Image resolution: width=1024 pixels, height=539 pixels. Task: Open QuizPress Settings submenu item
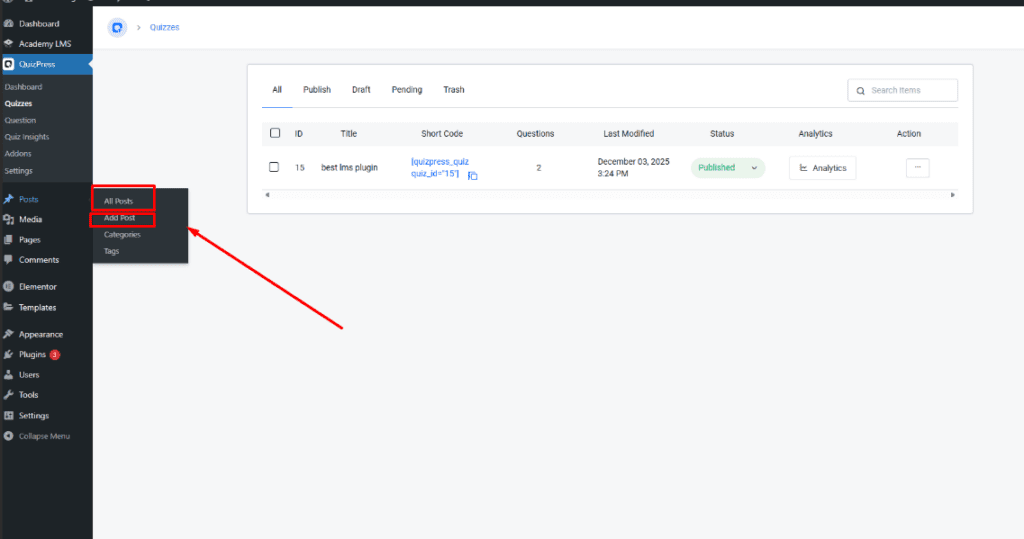(x=18, y=171)
